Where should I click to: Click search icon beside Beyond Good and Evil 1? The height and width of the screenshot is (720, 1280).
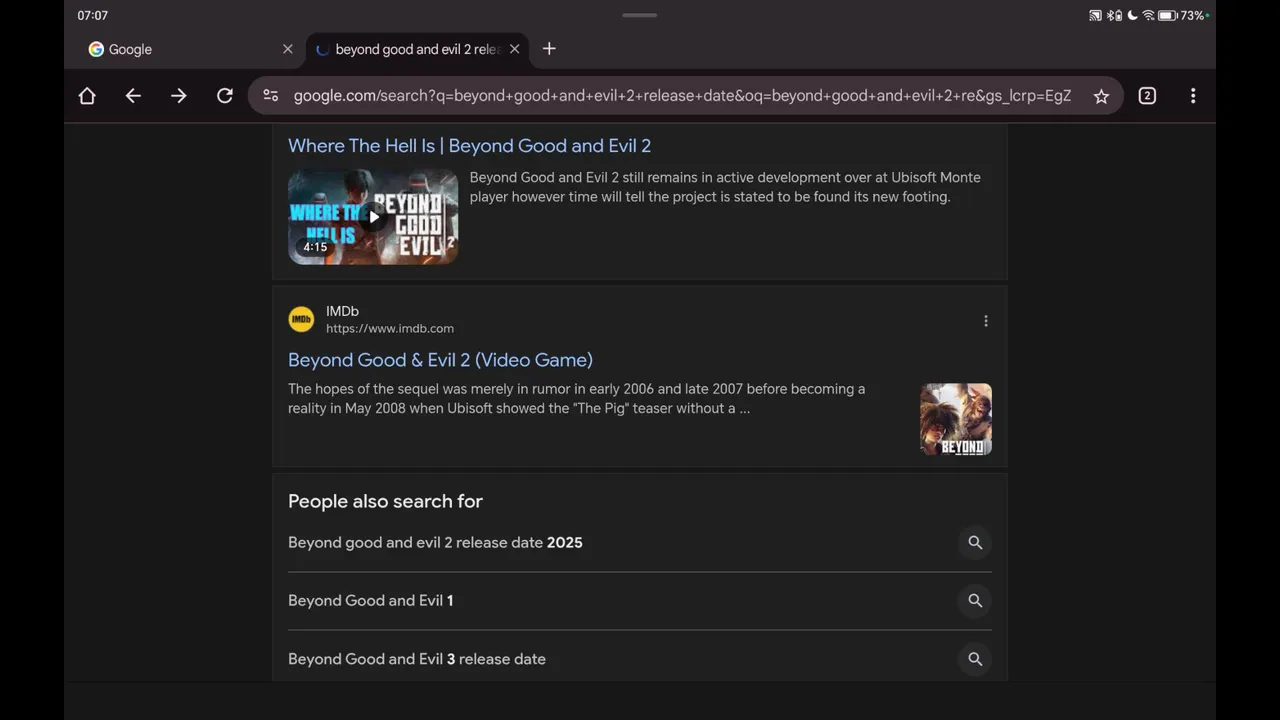pyautogui.click(x=975, y=601)
